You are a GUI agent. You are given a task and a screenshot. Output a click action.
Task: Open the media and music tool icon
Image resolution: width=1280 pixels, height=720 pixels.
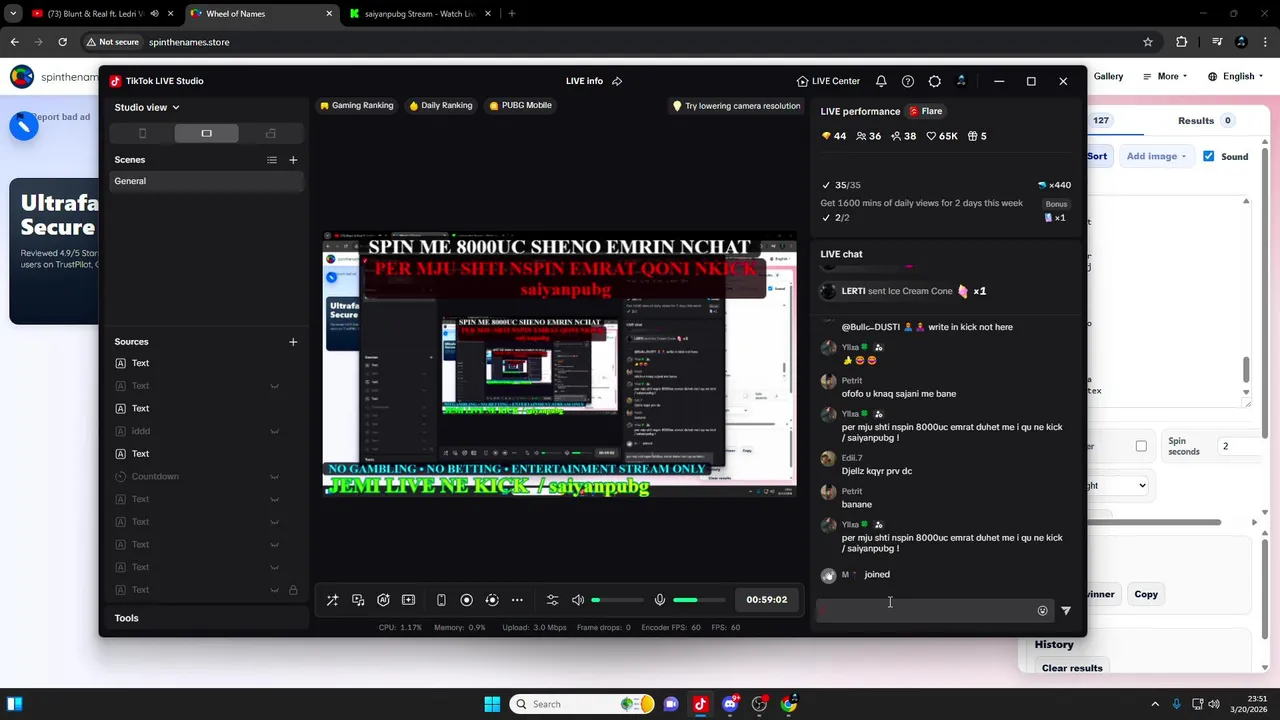coord(358,600)
